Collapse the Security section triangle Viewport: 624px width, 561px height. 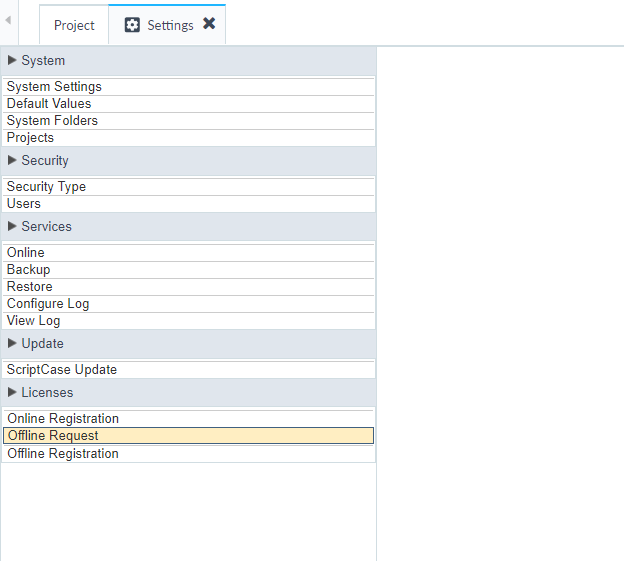pos(12,160)
